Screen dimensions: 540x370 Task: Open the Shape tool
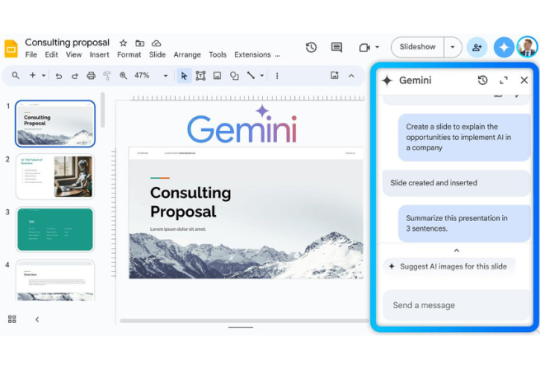234,75
